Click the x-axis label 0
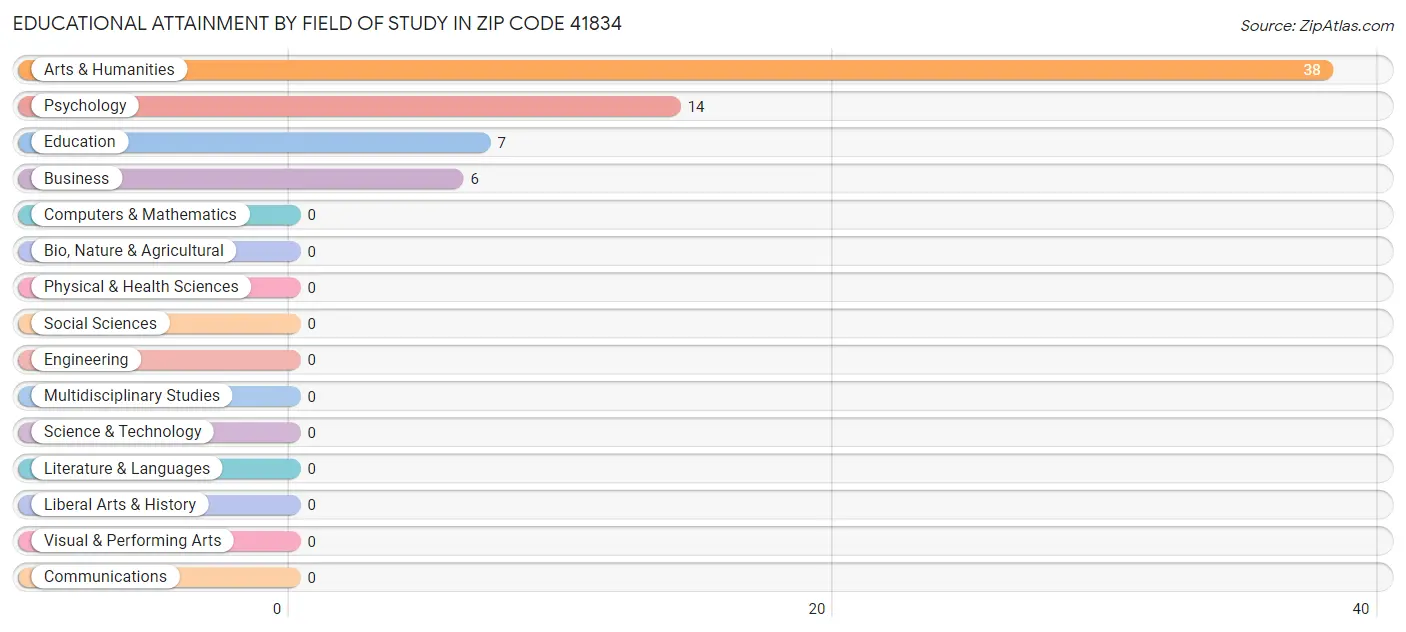This screenshot has width=1406, height=632. (x=278, y=609)
